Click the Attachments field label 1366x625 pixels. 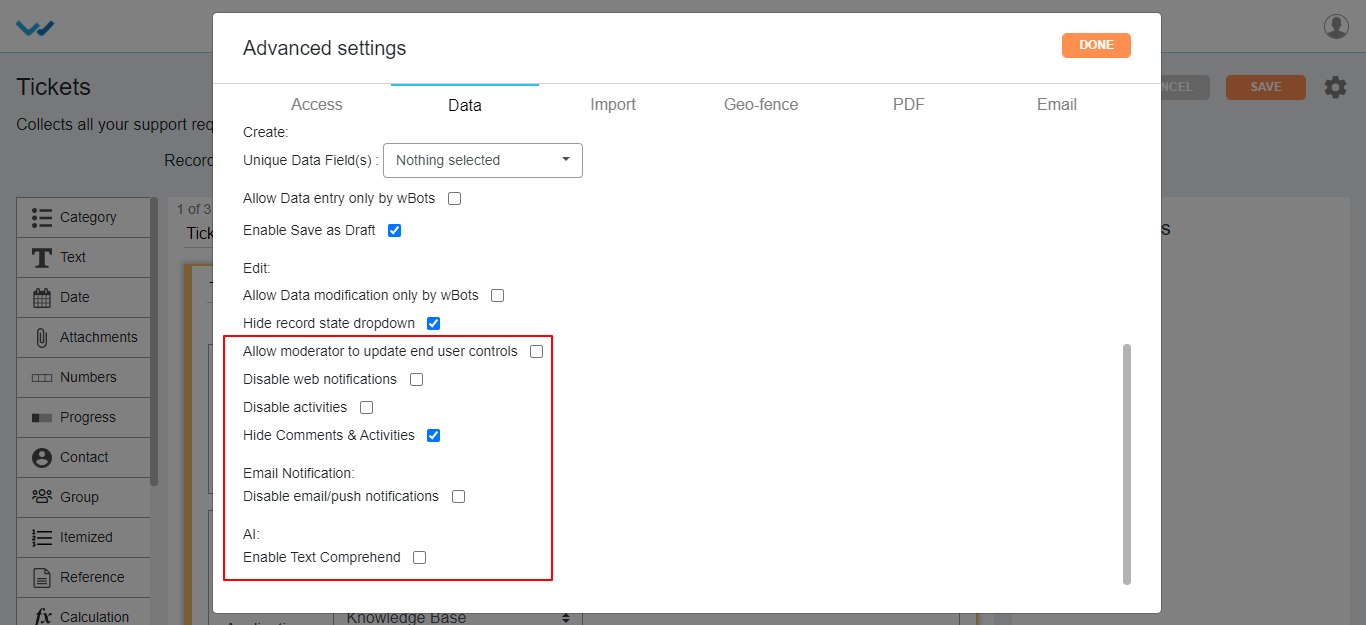(99, 337)
